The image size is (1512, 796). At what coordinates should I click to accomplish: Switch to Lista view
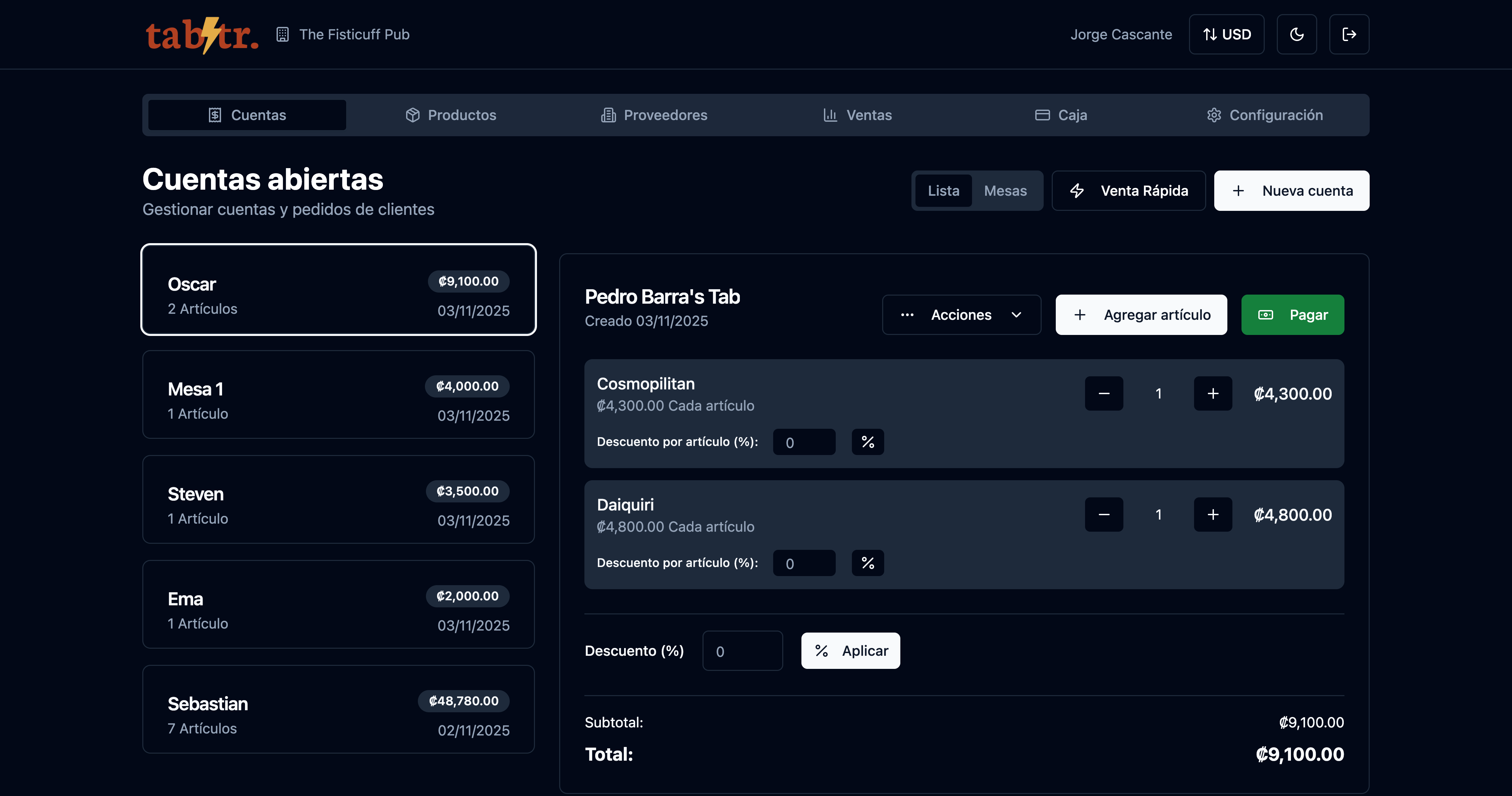pos(944,191)
